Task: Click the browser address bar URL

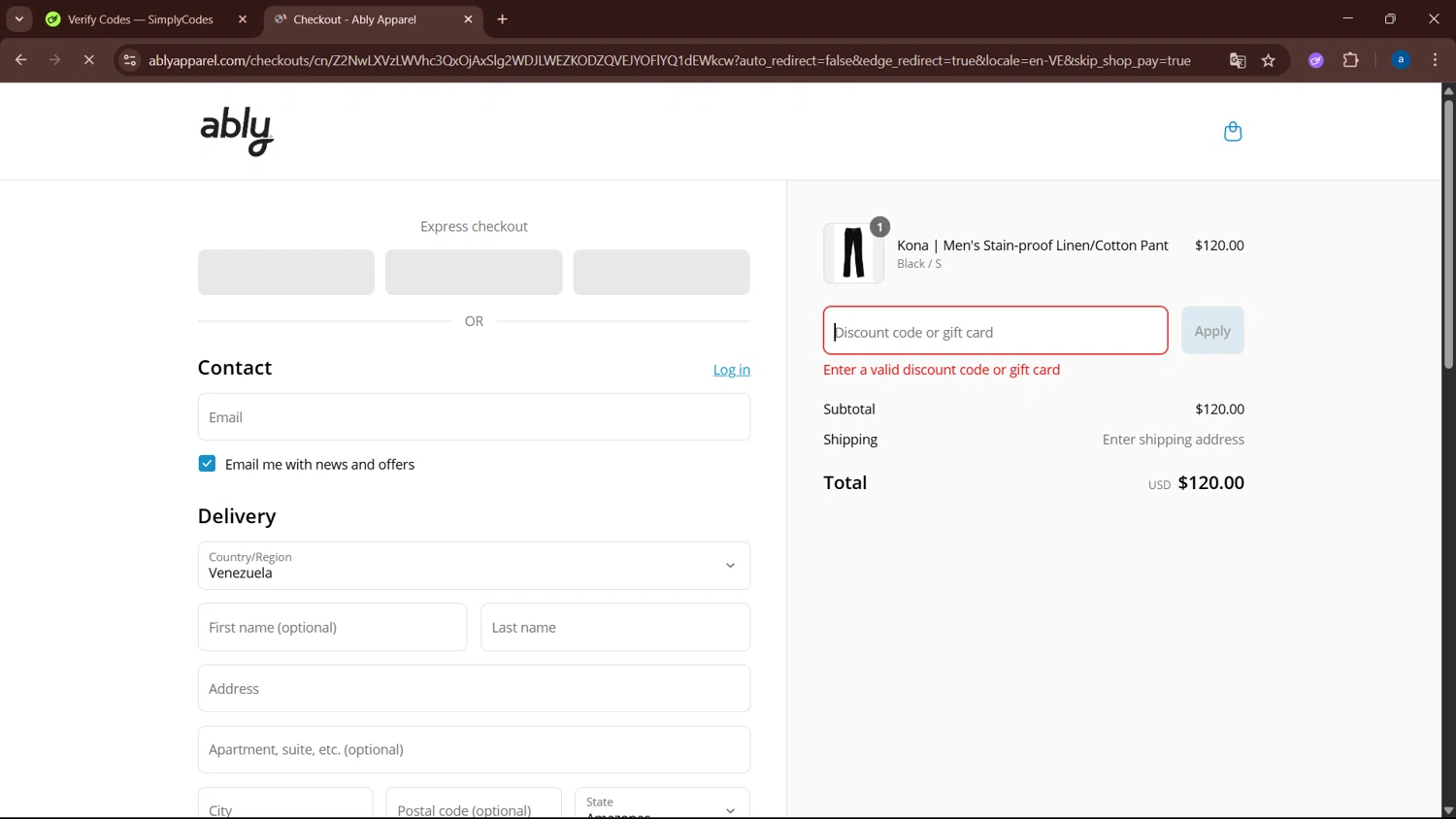Action: [x=670, y=60]
